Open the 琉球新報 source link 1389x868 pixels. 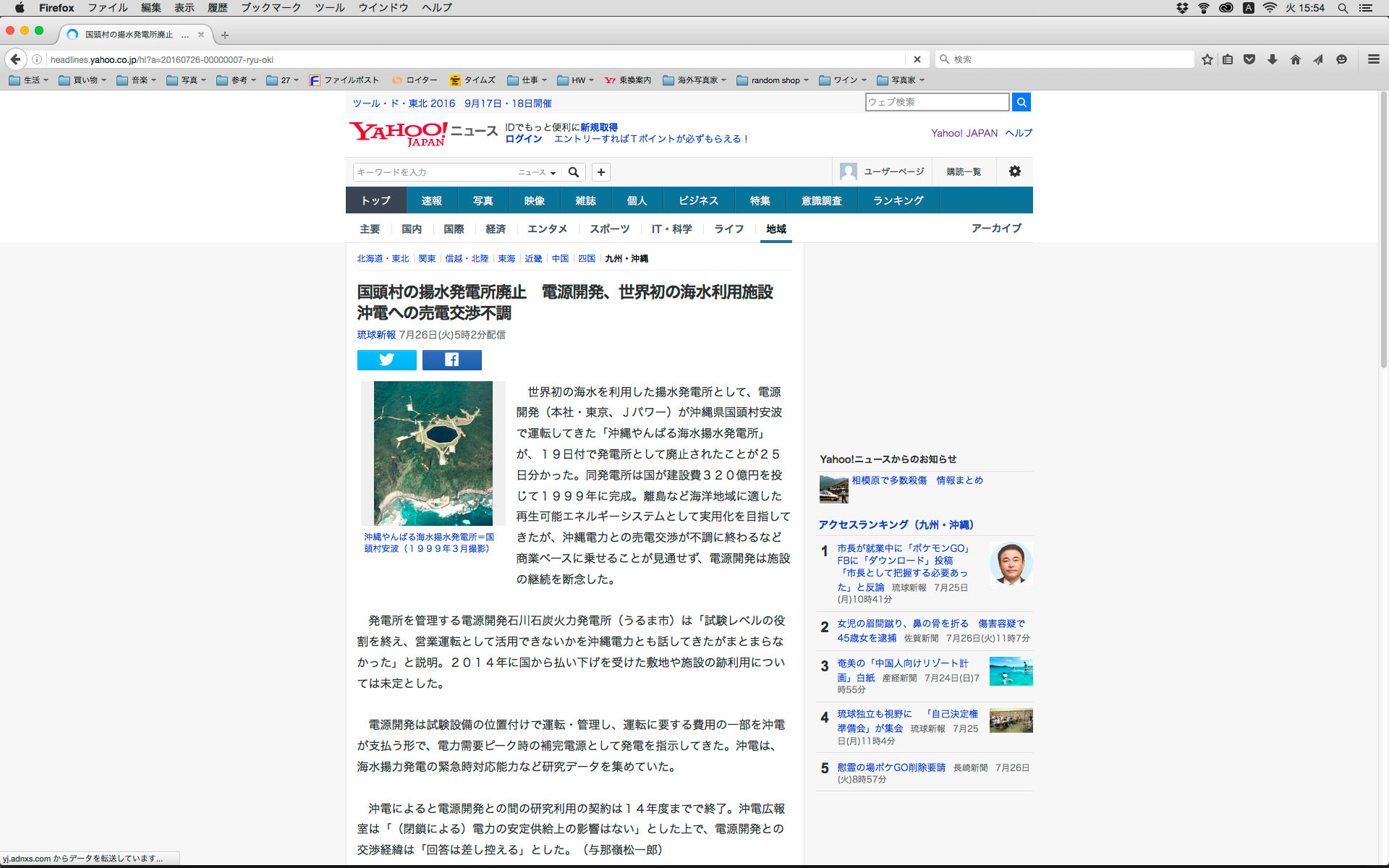(376, 335)
